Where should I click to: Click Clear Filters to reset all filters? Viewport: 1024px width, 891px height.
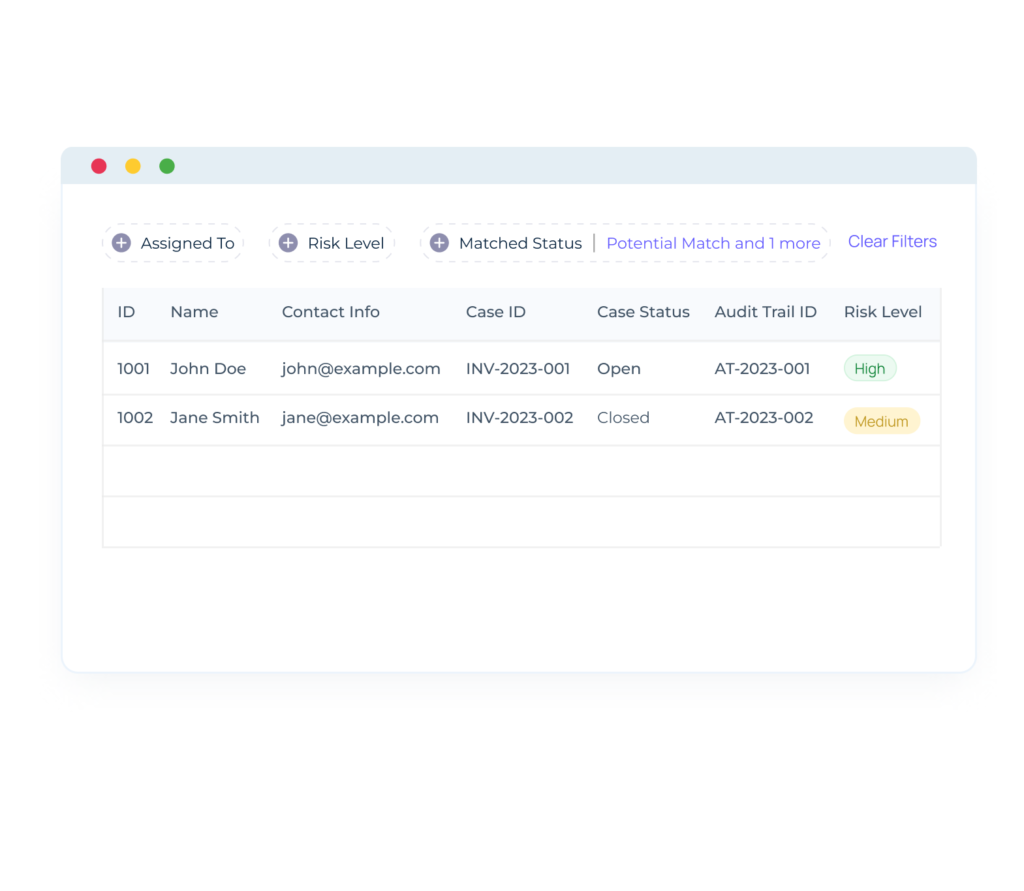coord(892,241)
